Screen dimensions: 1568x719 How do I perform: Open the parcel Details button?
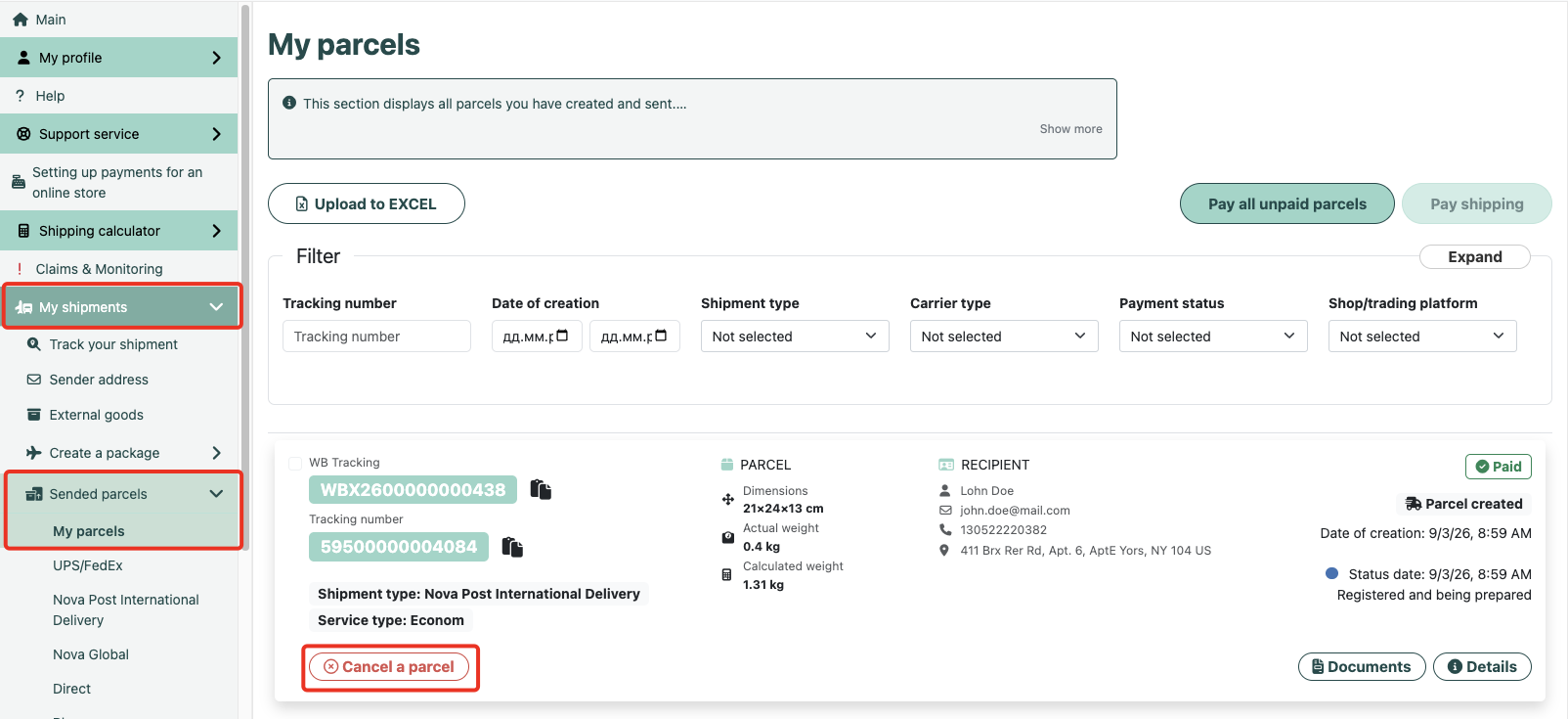pyautogui.click(x=1482, y=667)
